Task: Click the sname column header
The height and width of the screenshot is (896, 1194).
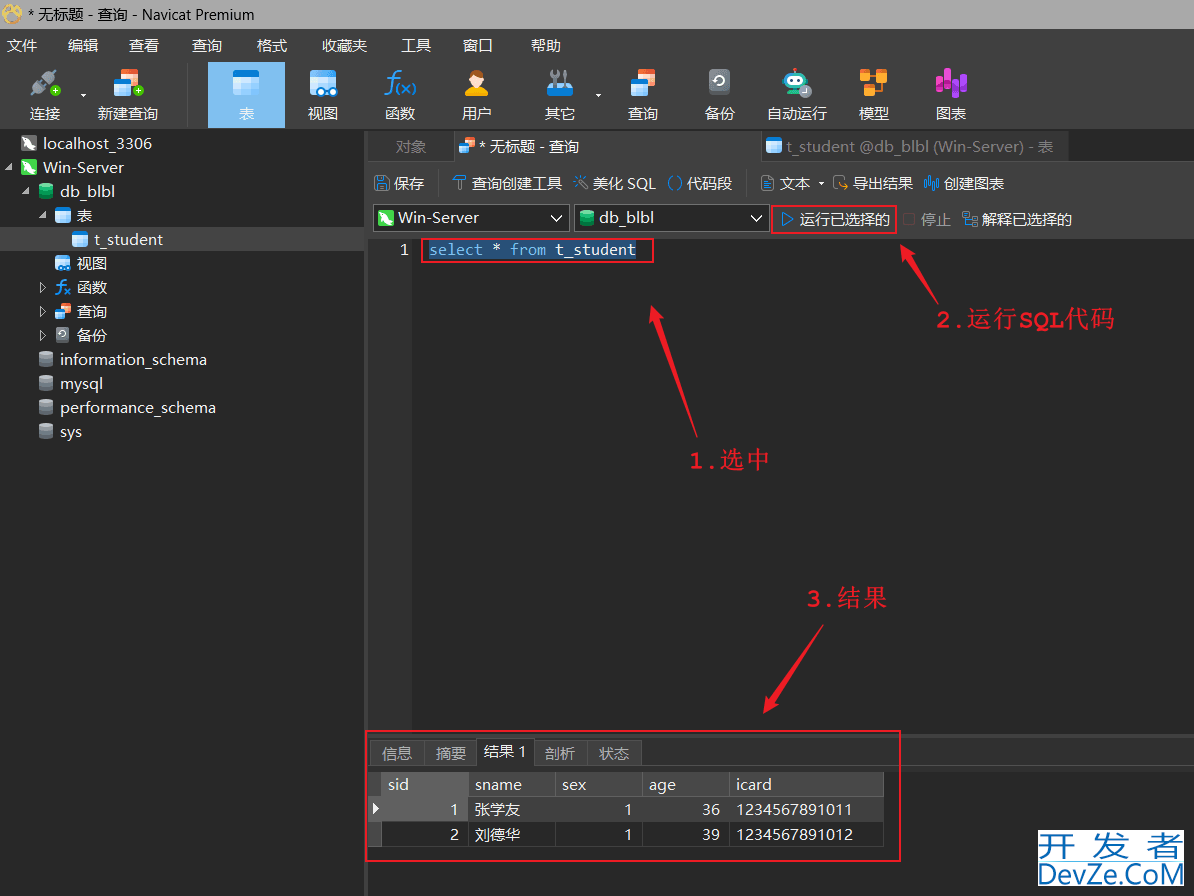Action: click(512, 785)
